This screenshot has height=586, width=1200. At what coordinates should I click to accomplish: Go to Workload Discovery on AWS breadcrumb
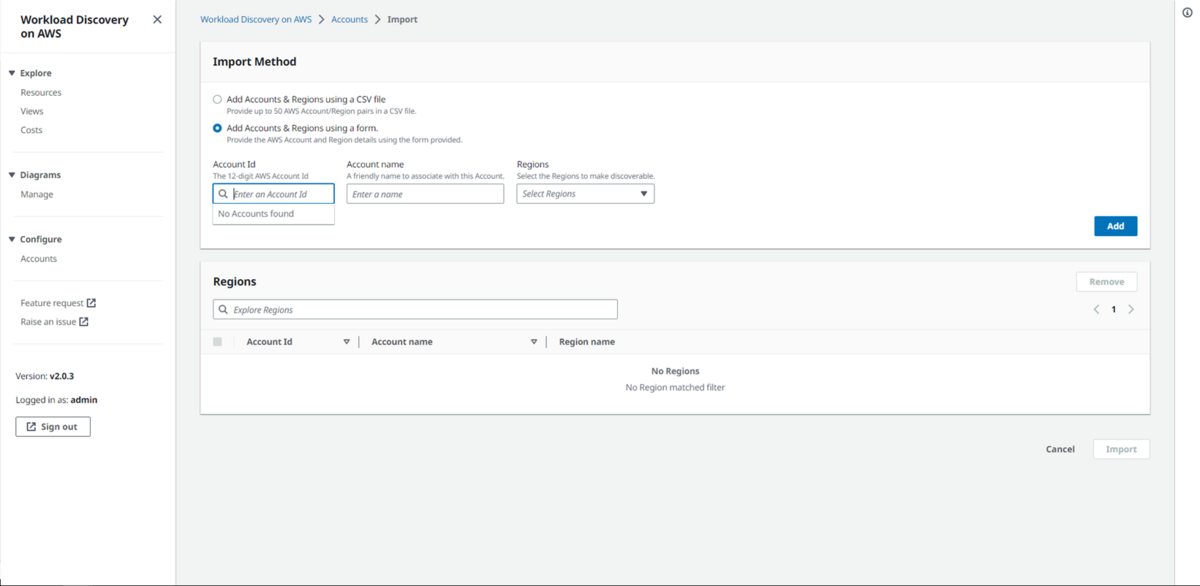(256, 19)
